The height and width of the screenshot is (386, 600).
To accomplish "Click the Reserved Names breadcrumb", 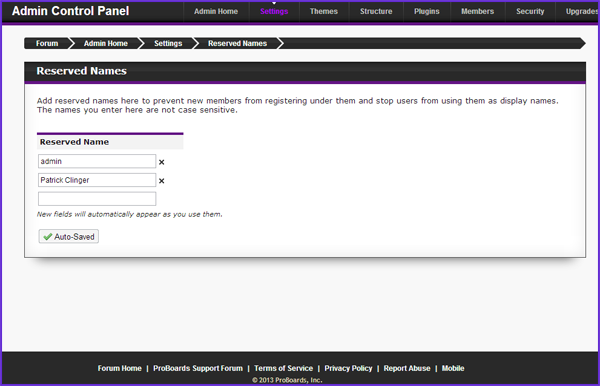I will pyautogui.click(x=237, y=44).
